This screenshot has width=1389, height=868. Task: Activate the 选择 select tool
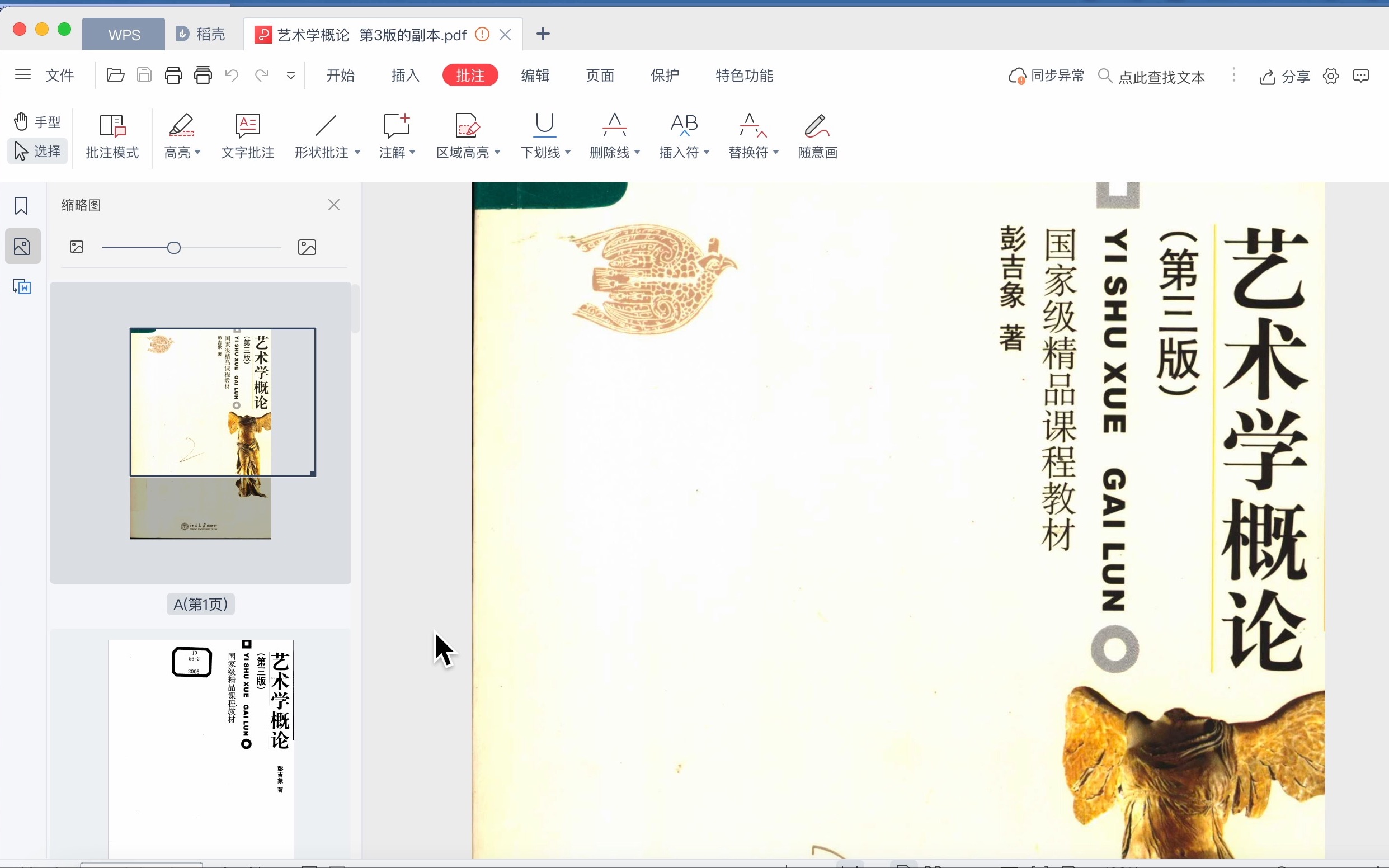[37, 151]
